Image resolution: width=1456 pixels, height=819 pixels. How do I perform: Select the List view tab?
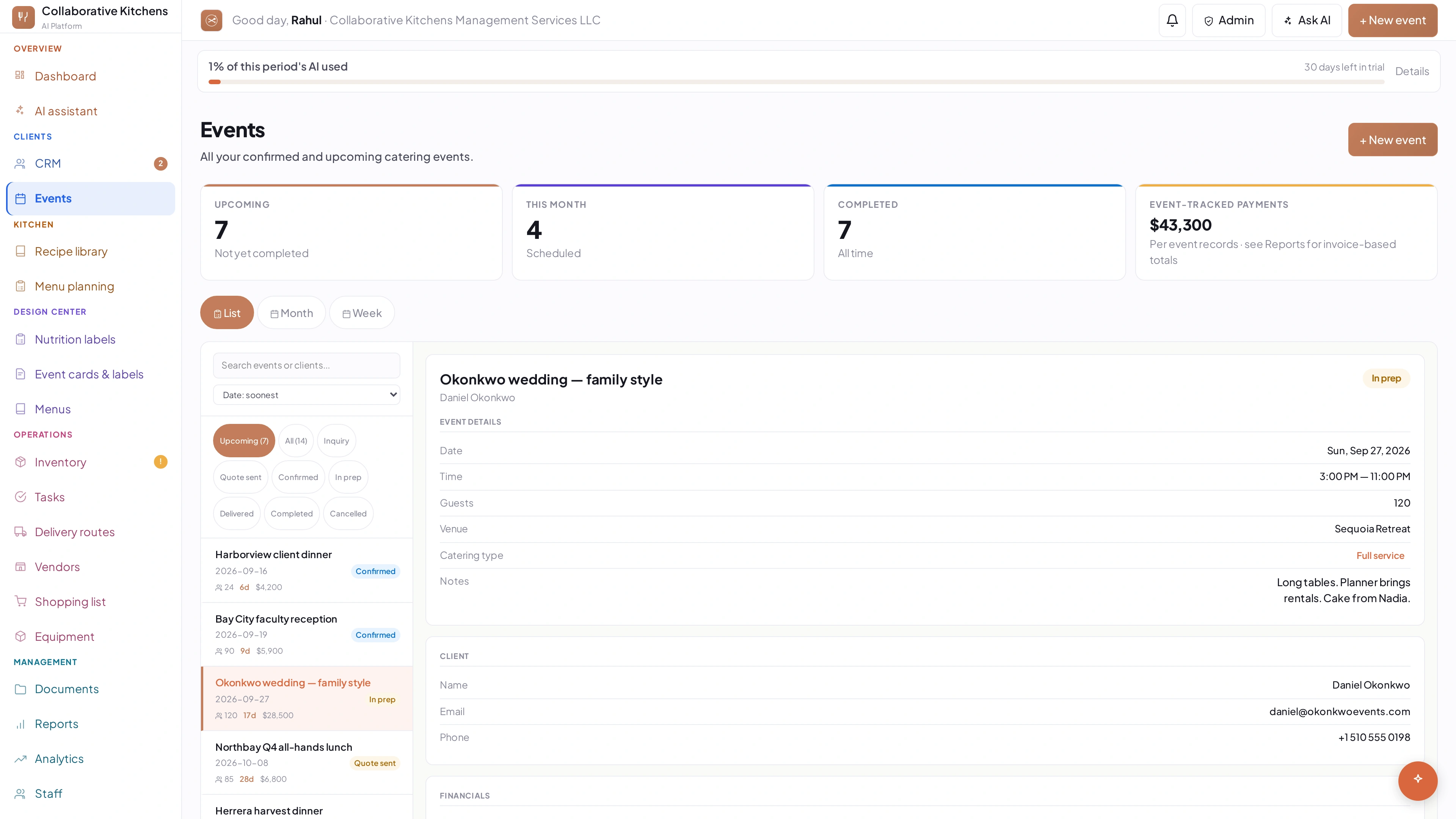click(227, 312)
